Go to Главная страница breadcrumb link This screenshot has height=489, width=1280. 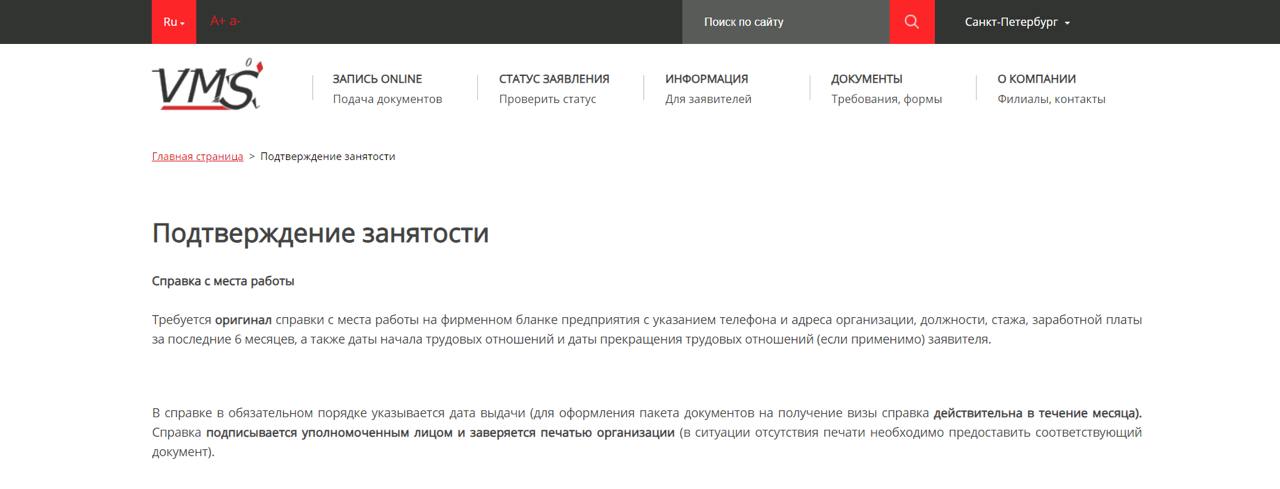pos(197,157)
